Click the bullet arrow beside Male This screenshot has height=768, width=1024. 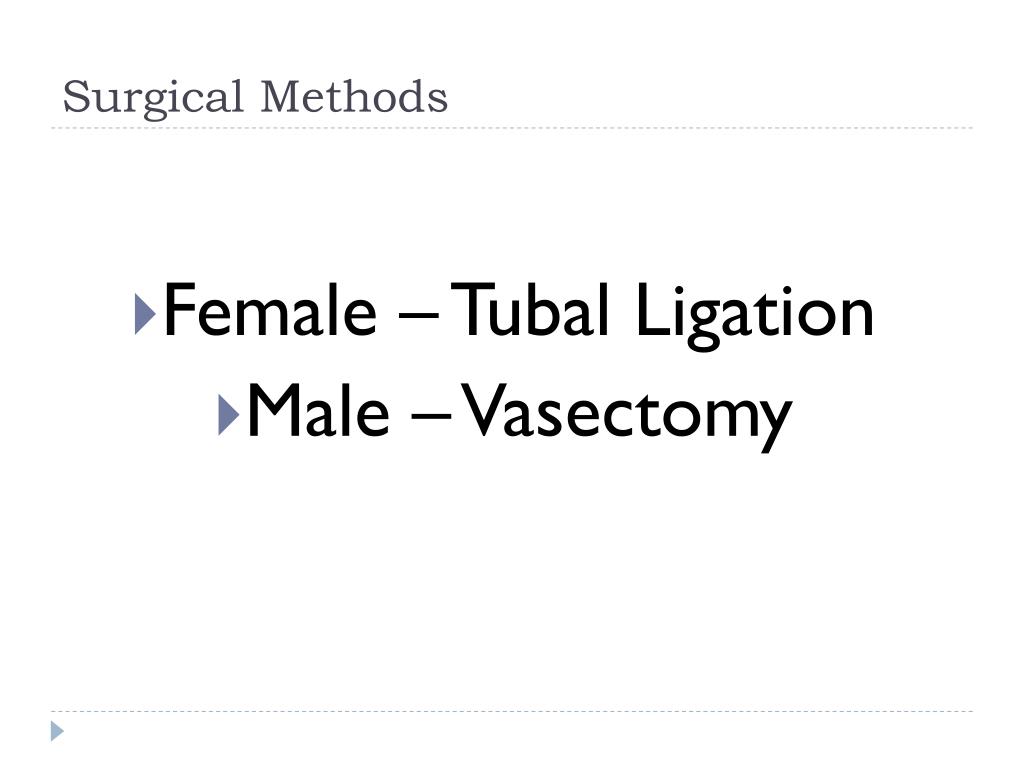tap(226, 414)
